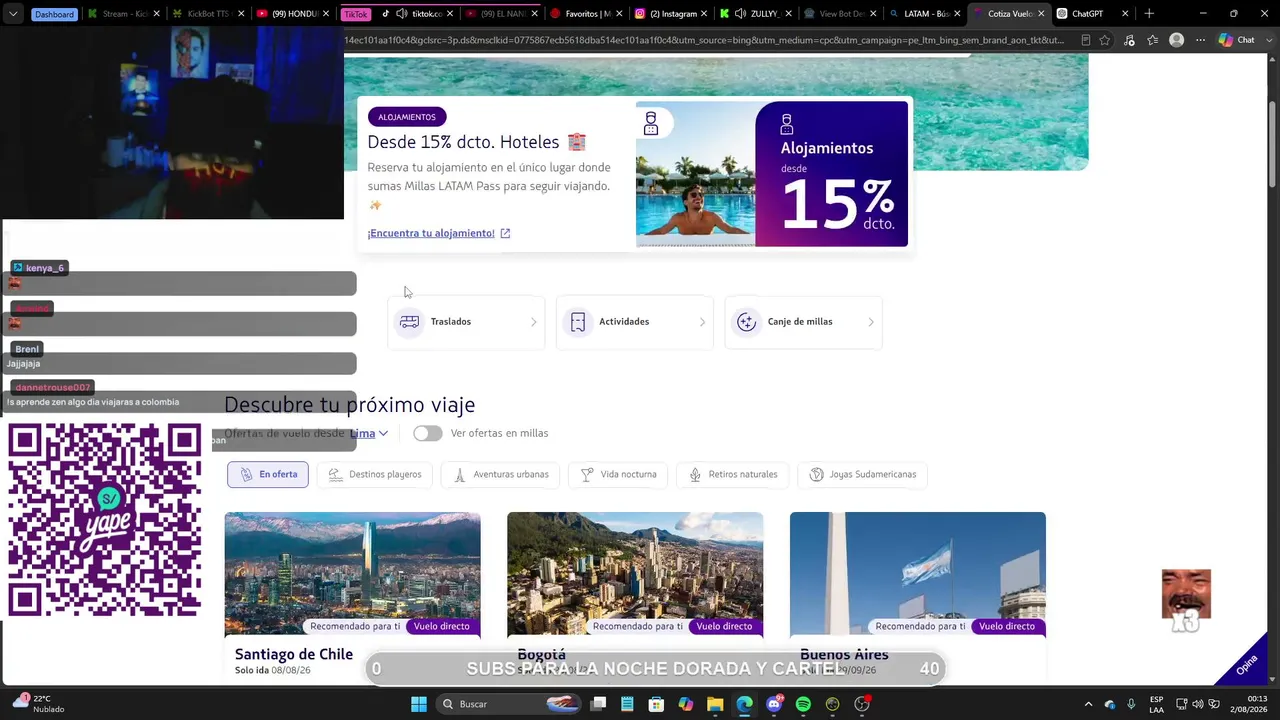Switch to the View Bot browser tab
Image resolution: width=1280 pixels, height=720 pixels.
click(x=840, y=14)
